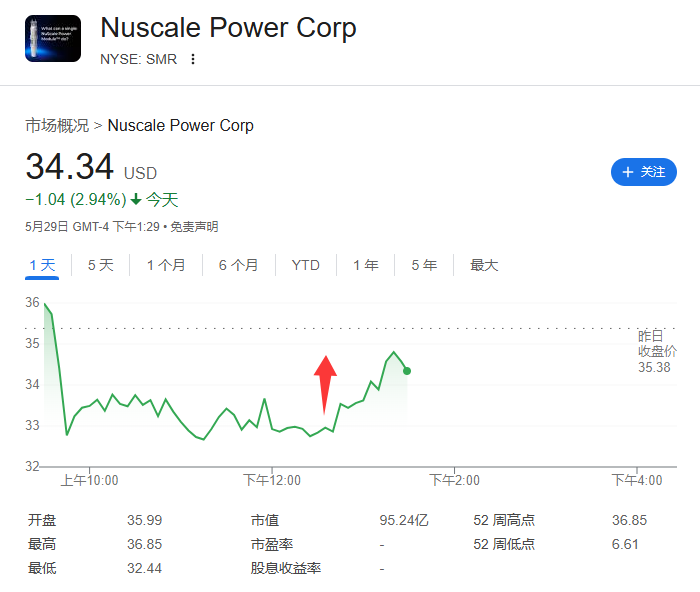Click the 昨日收盘价 35.38 label
Screen dimensions: 700x592
point(657,351)
